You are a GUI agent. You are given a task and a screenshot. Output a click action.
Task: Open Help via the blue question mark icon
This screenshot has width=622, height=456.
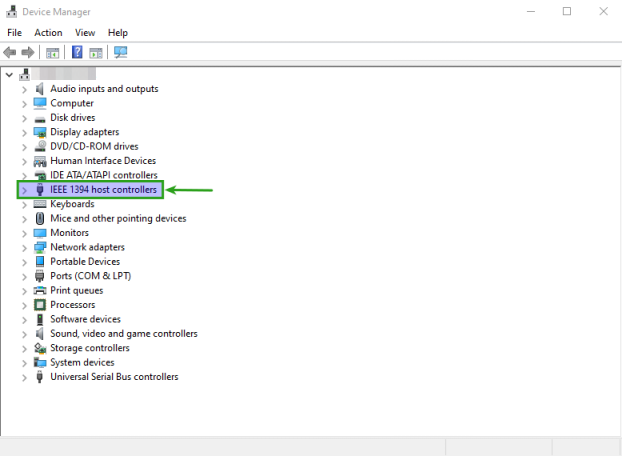77,52
